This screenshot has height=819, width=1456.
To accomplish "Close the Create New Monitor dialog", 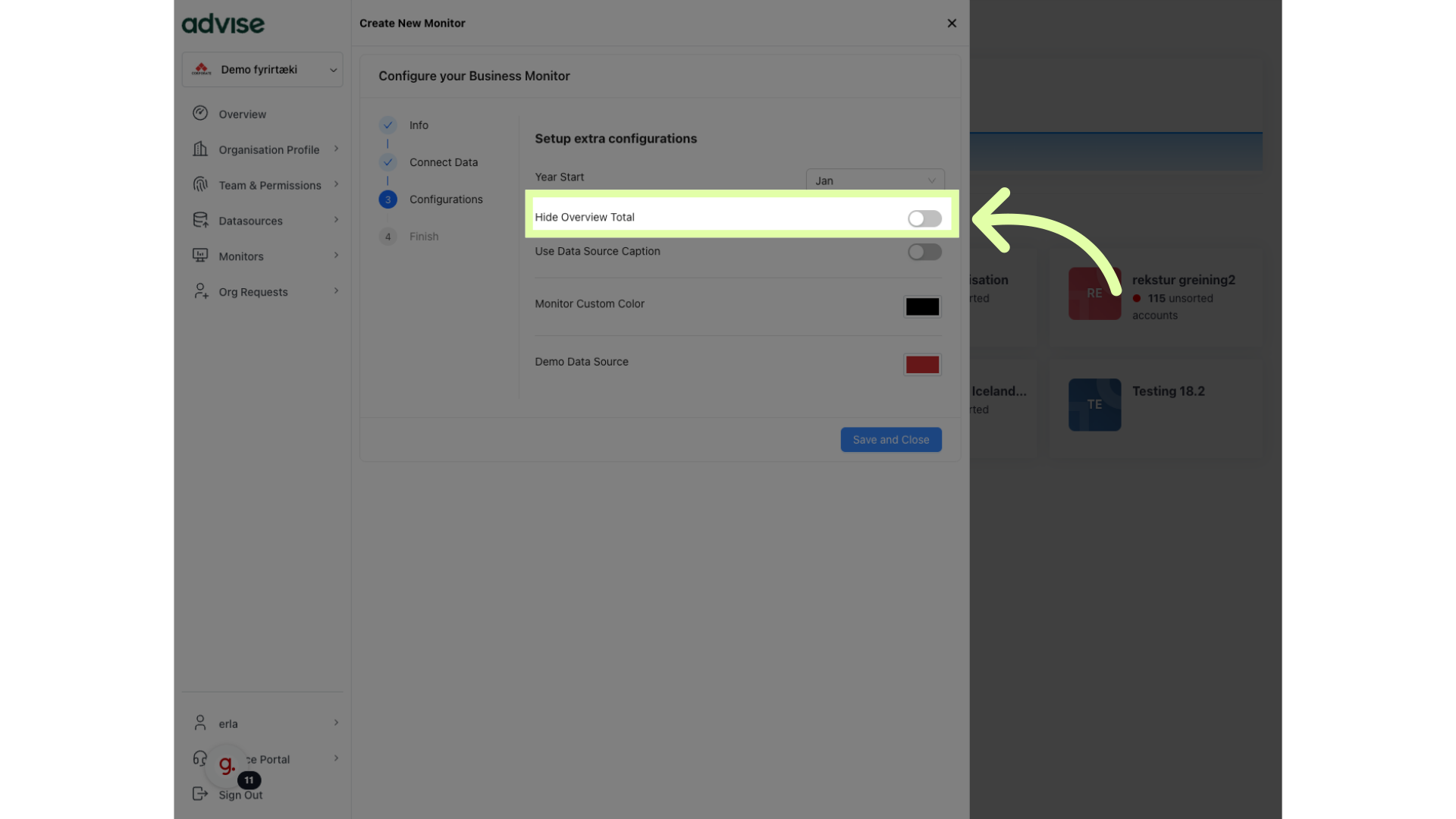I will tap(951, 23).
